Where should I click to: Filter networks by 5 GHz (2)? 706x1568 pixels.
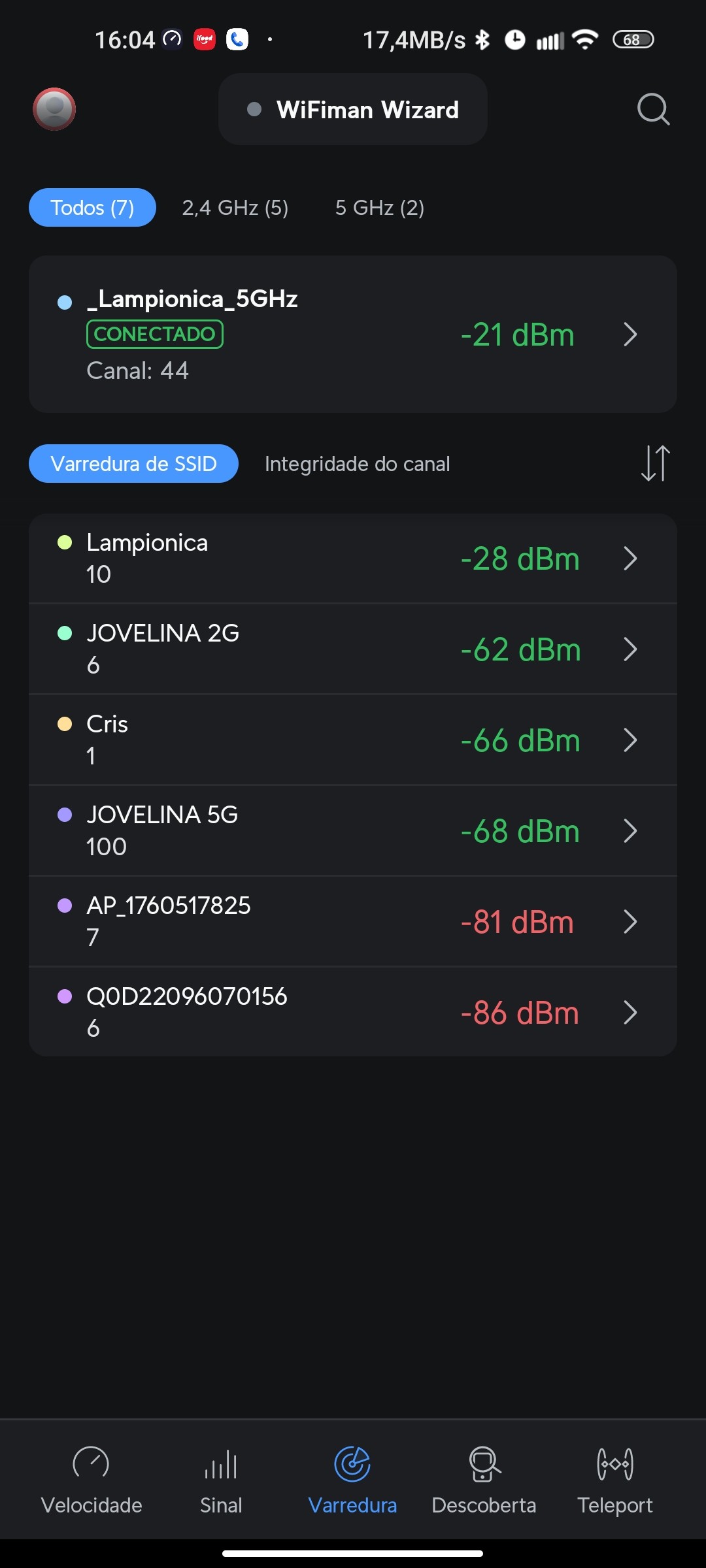380,208
